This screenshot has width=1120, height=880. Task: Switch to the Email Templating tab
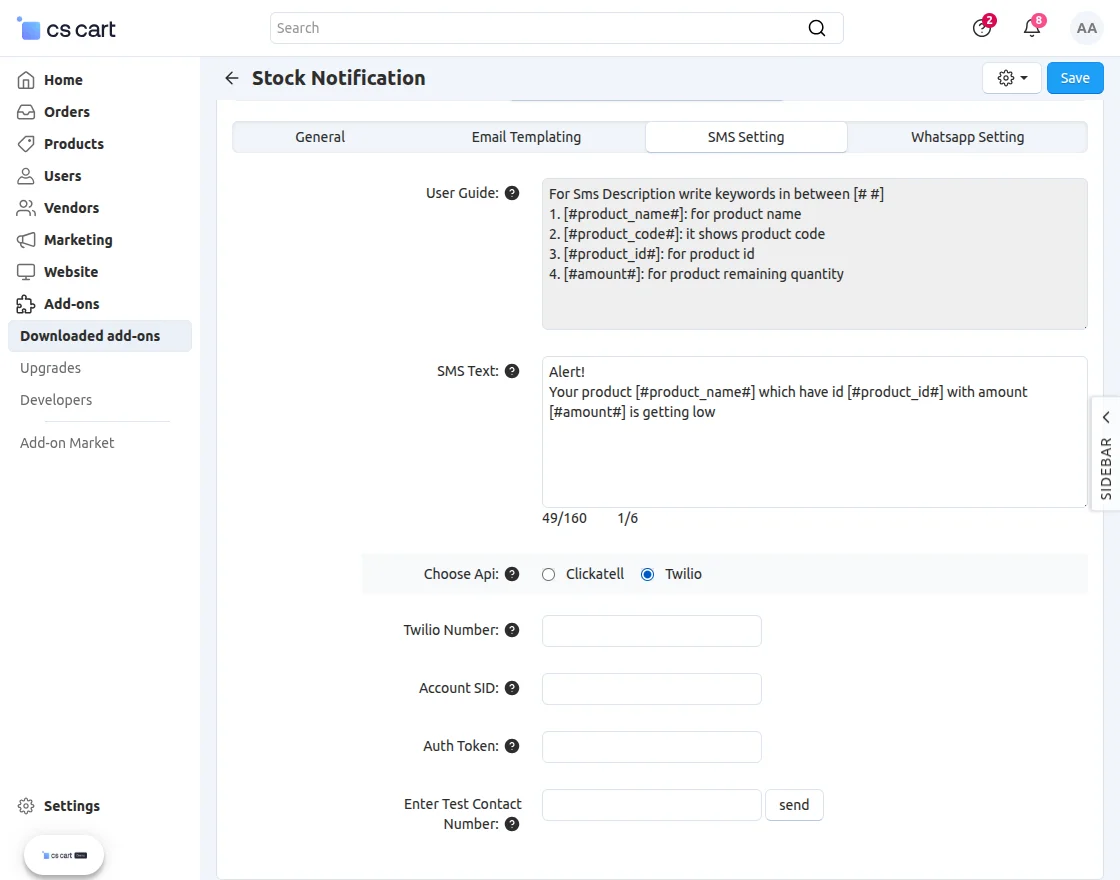coord(526,137)
